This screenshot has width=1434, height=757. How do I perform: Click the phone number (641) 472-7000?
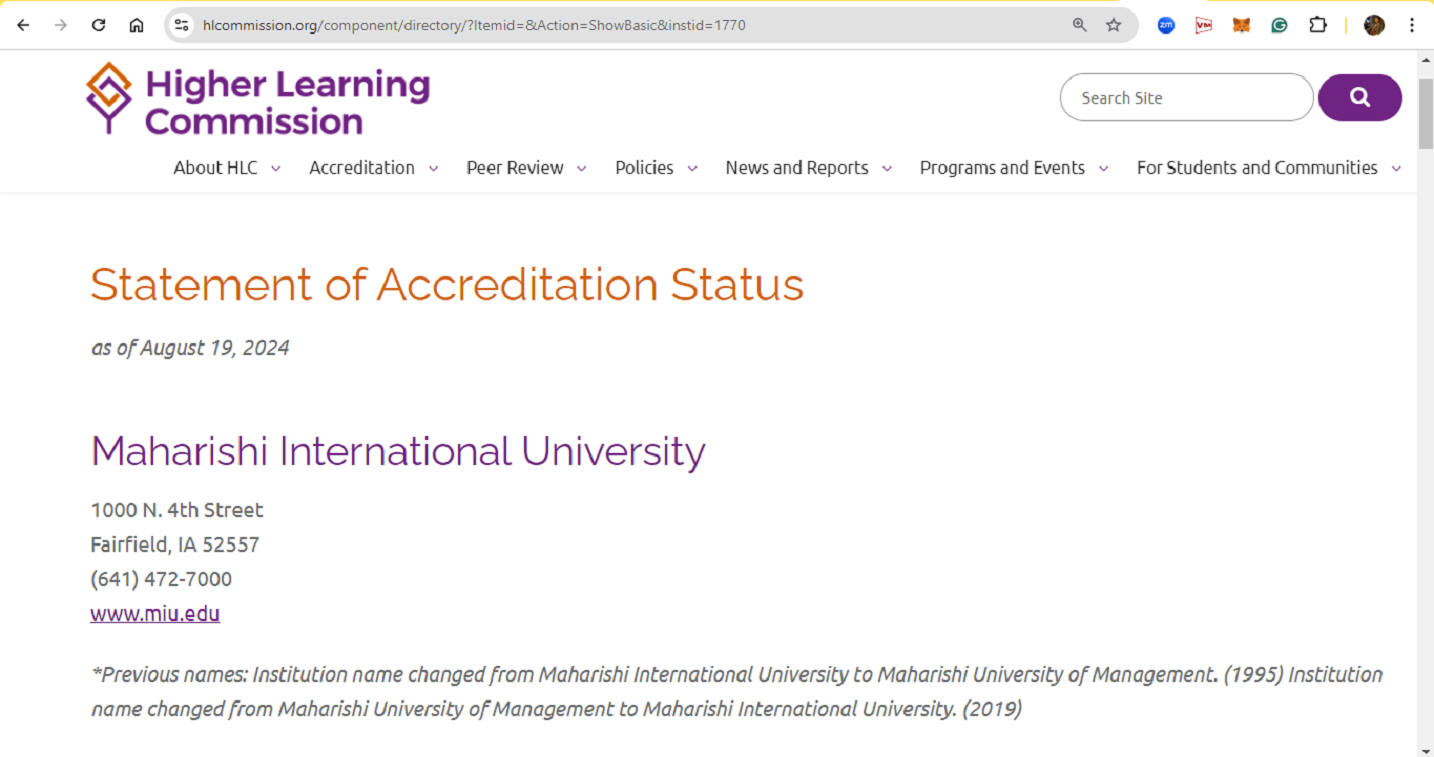point(161,579)
